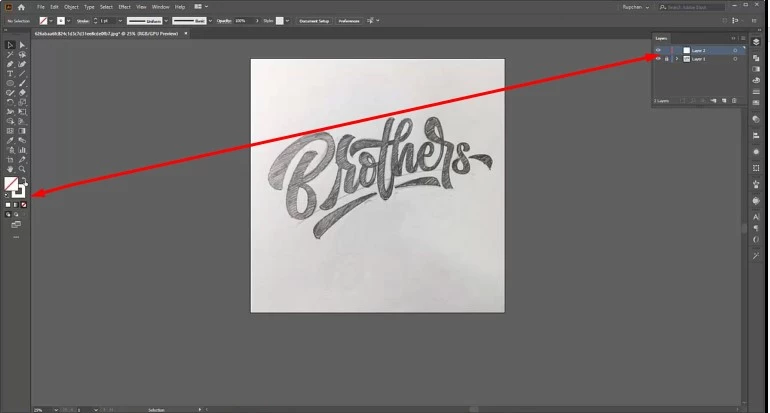Select the Blend tool
The width and height of the screenshot is (770, 413).
coord(22,140)
